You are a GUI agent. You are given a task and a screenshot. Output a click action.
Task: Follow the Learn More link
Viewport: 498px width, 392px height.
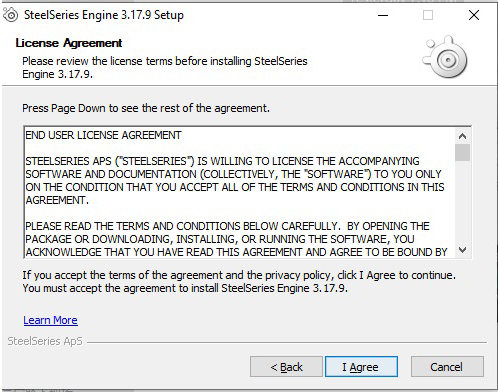point(50,320)
